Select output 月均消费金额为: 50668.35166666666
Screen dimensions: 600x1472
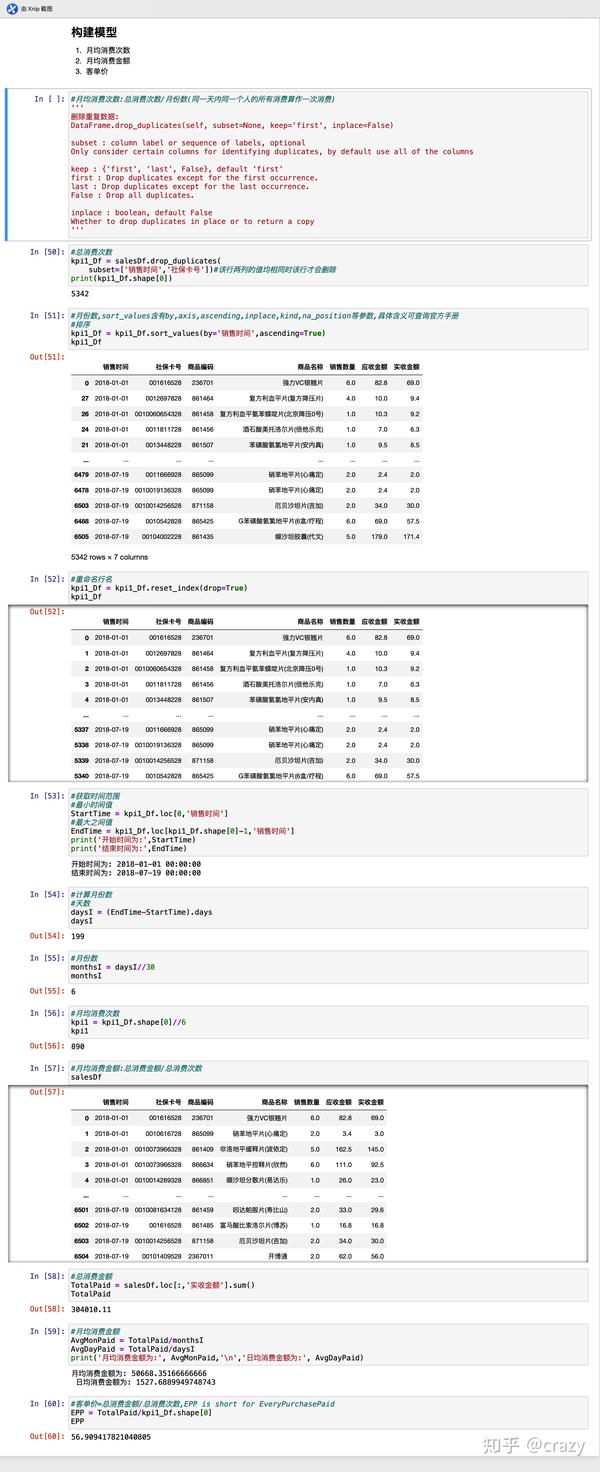[139, 1373]
